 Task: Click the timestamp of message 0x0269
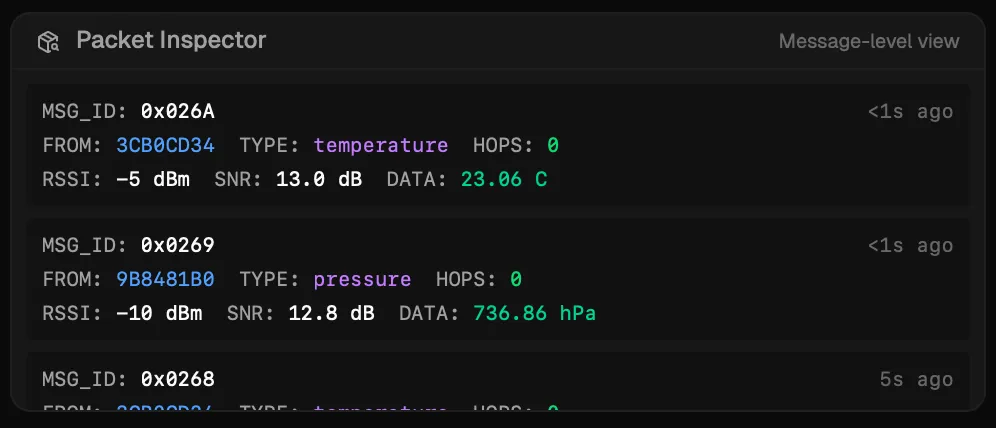910,246
